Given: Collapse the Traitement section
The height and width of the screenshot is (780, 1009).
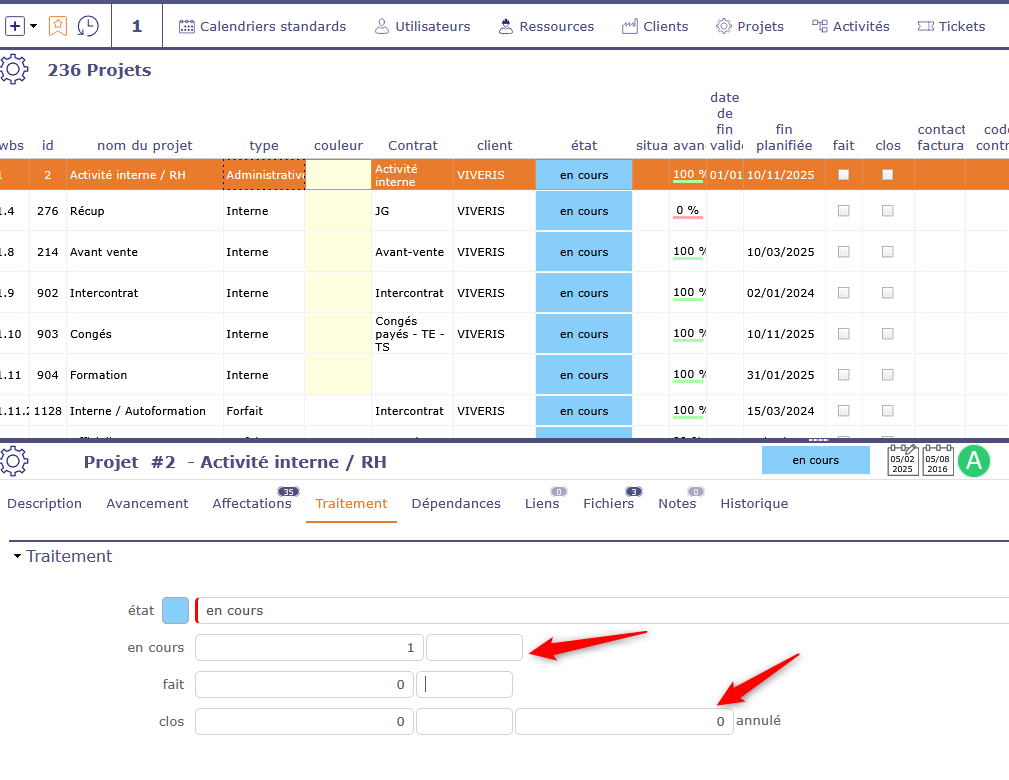Looking at the screenshot, I should click(x=17, y=556).
